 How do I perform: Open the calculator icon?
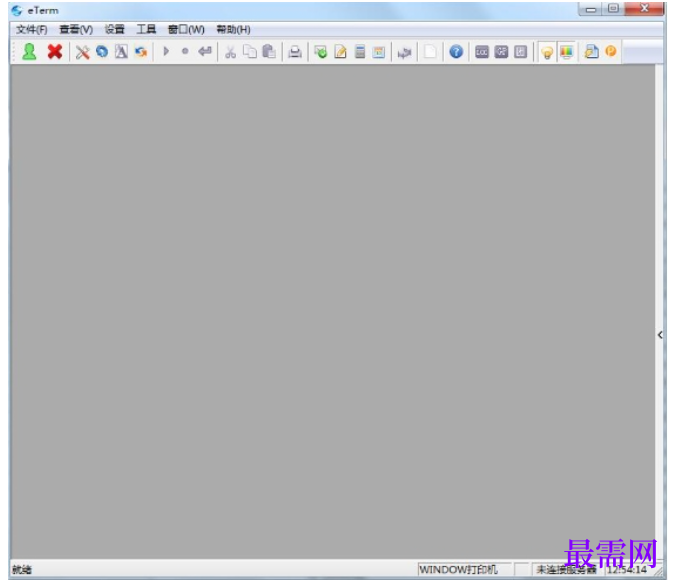pos(360,52)
